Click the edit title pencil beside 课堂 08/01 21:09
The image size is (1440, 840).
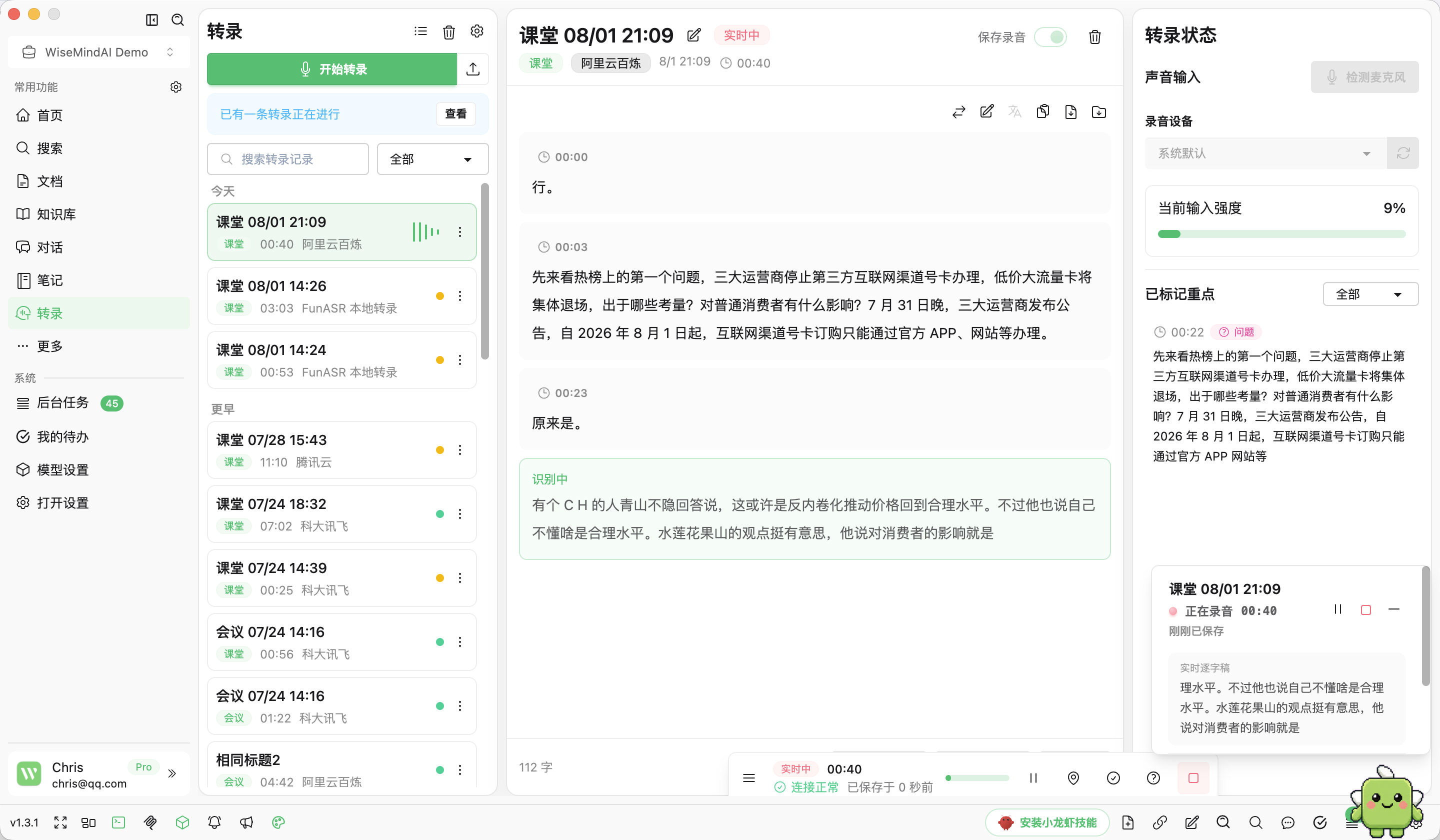click(x=693, y=35)
